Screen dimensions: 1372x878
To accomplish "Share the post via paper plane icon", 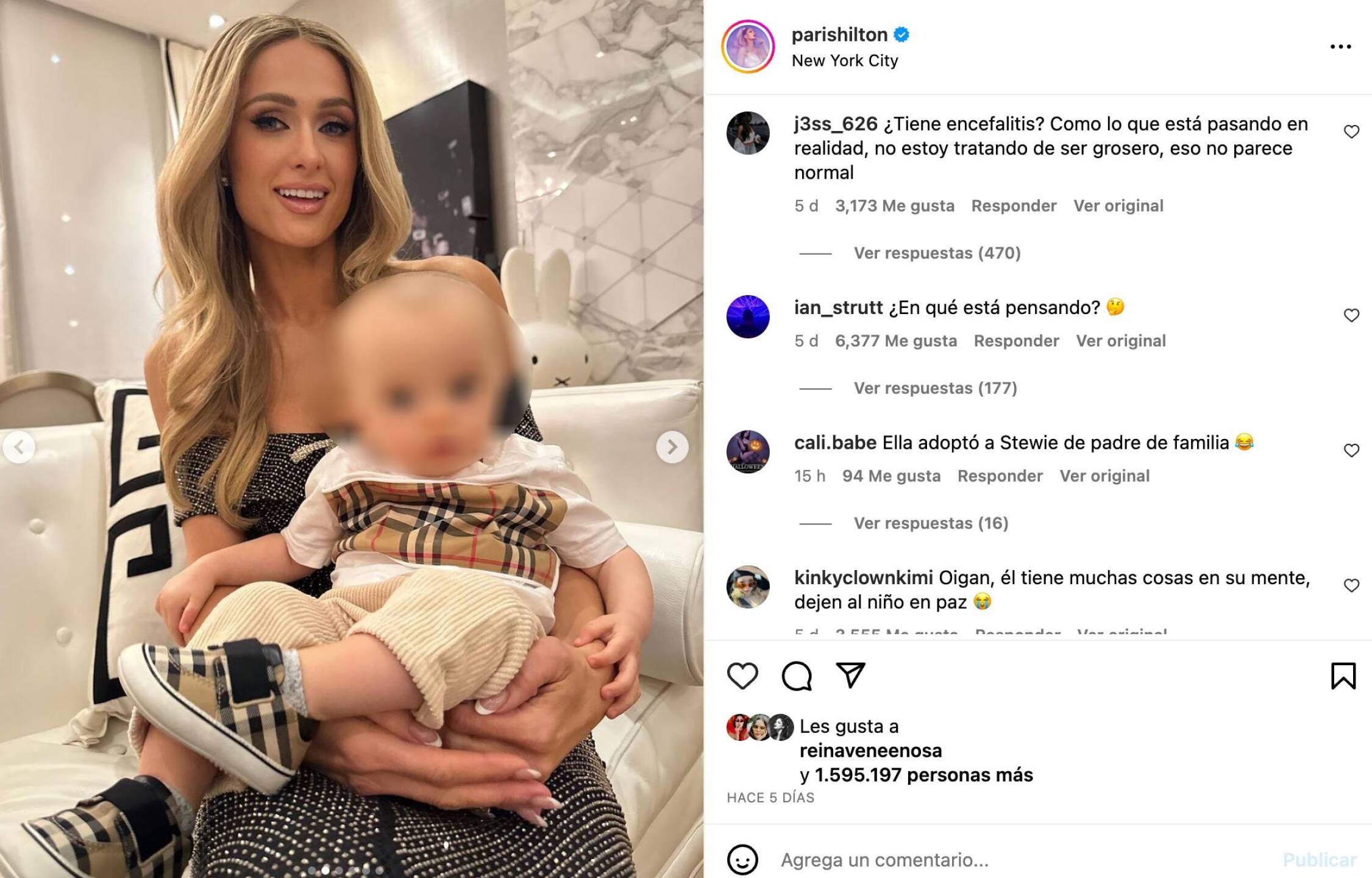I will point(850,676).
